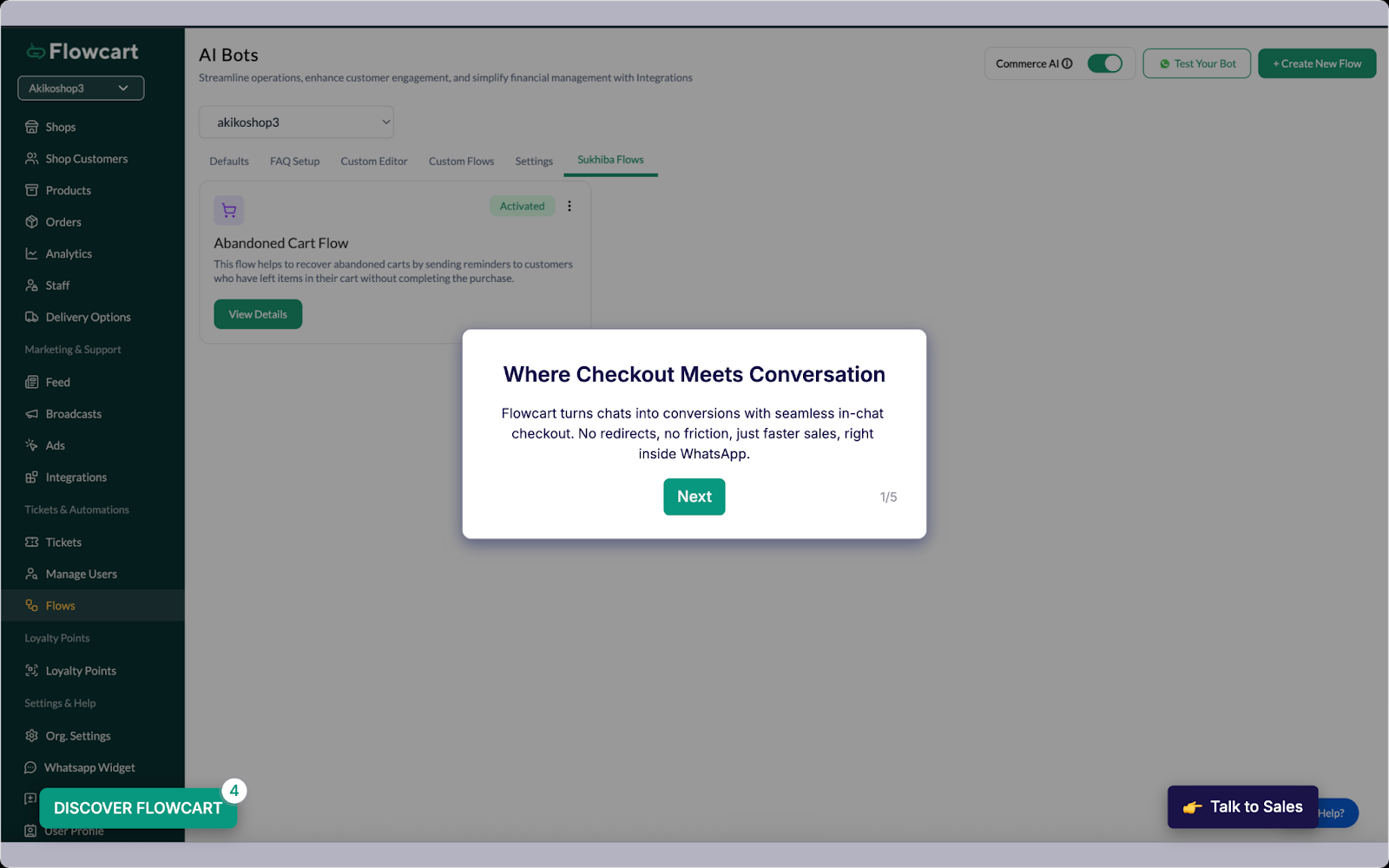Screen dimensions: 1389x868
Task: Select the Settings tab
Action: coord(534,161)
